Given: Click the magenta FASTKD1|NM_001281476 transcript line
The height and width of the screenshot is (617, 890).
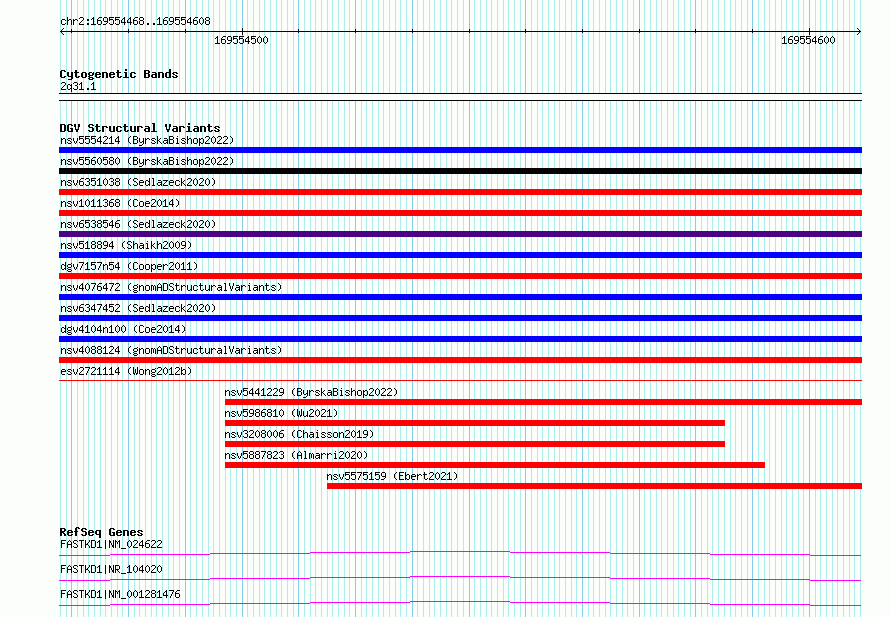Looking at the screenshot, I should coord(460,603).
